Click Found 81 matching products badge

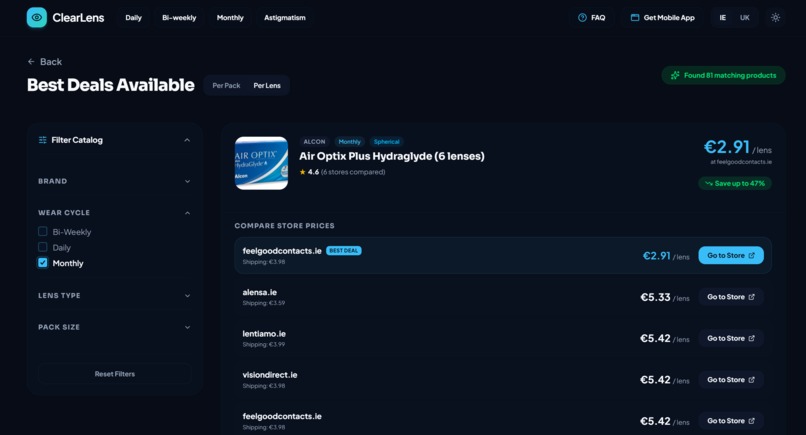[x=723, y=75]
